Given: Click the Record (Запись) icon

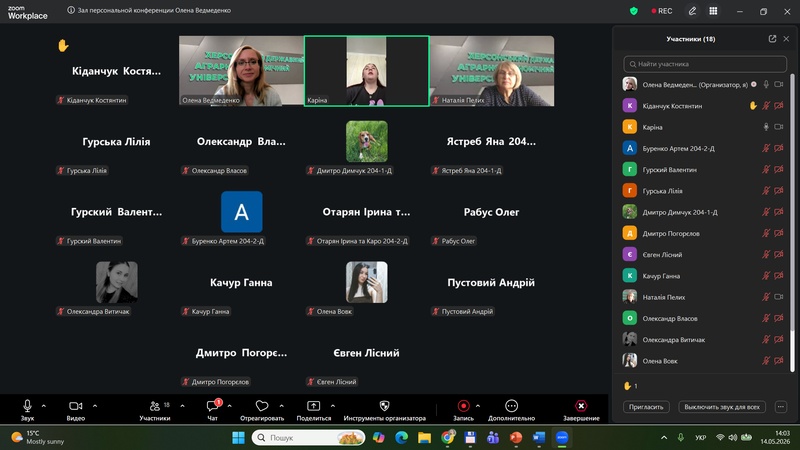Looking at the screenshot, I should [463, 406].
